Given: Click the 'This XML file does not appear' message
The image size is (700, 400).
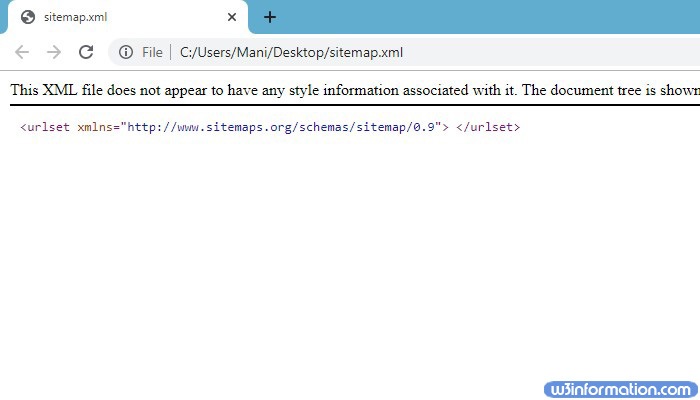Looking at the screenshot, I should (x=355, y=90).
